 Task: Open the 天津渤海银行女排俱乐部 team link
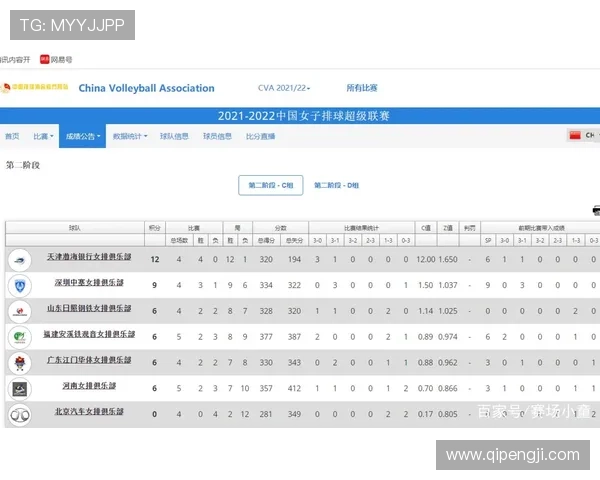(88, 259)
